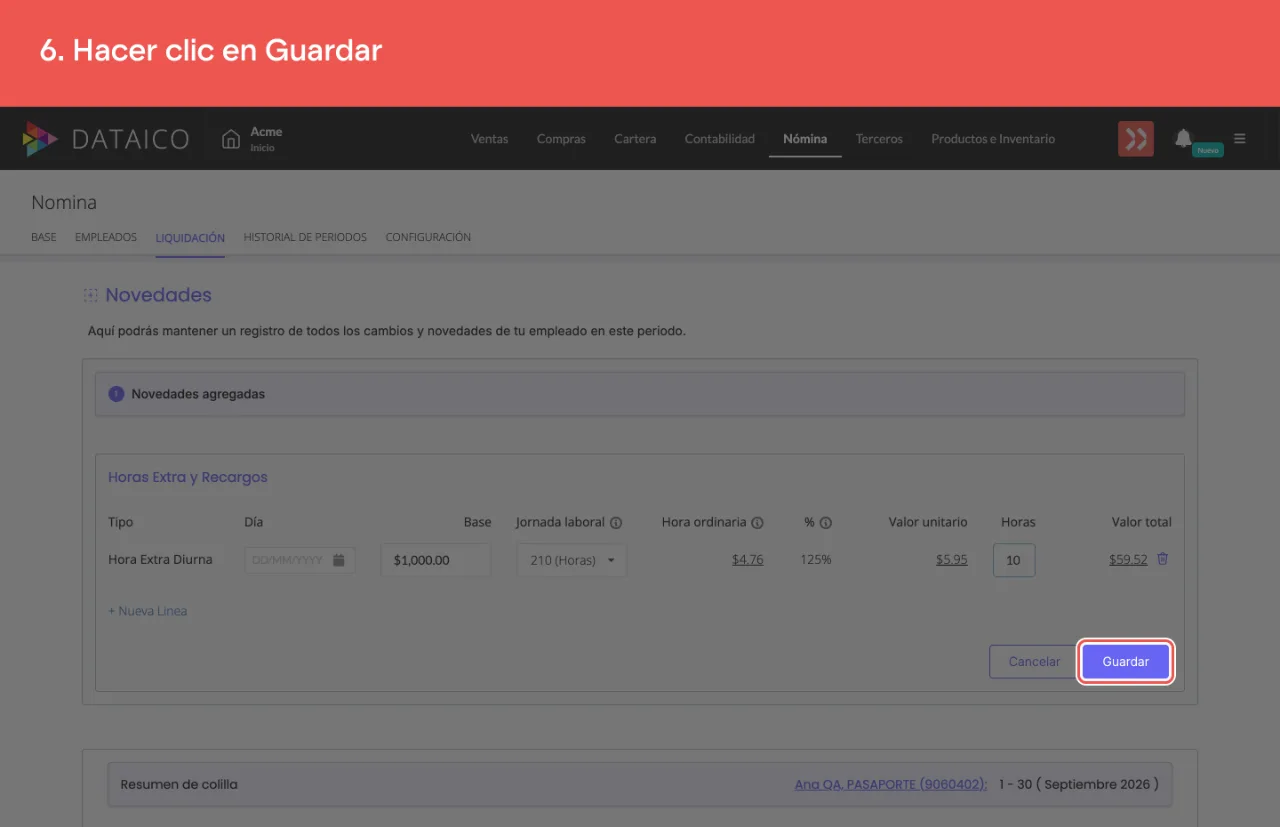This screenshot has width=1280, height=827.
Task: Focus the Día date input field
Action: [299, 560]
